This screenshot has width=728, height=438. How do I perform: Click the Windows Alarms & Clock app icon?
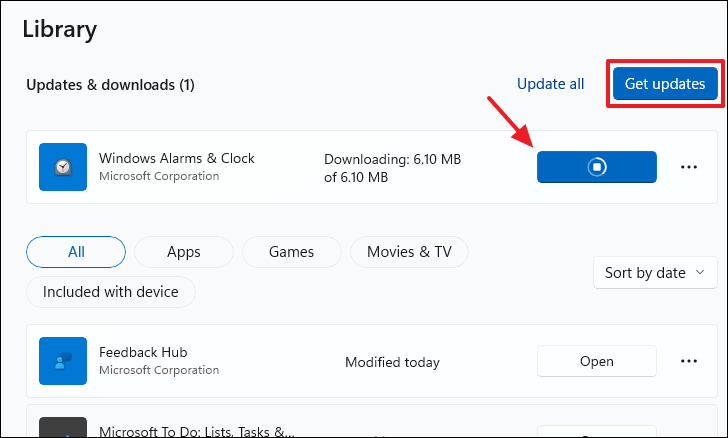tap(63, 167)
